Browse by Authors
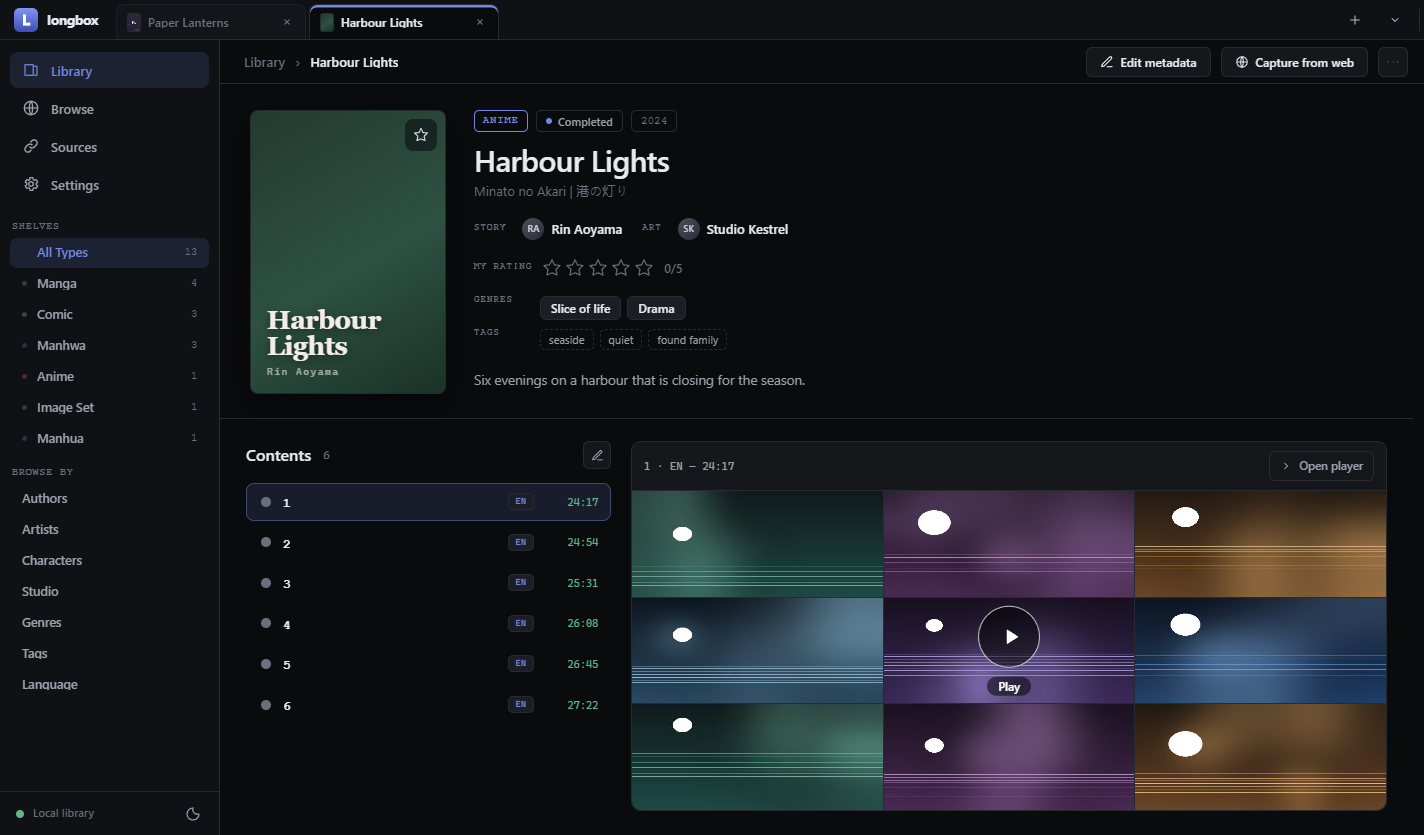 109,498
